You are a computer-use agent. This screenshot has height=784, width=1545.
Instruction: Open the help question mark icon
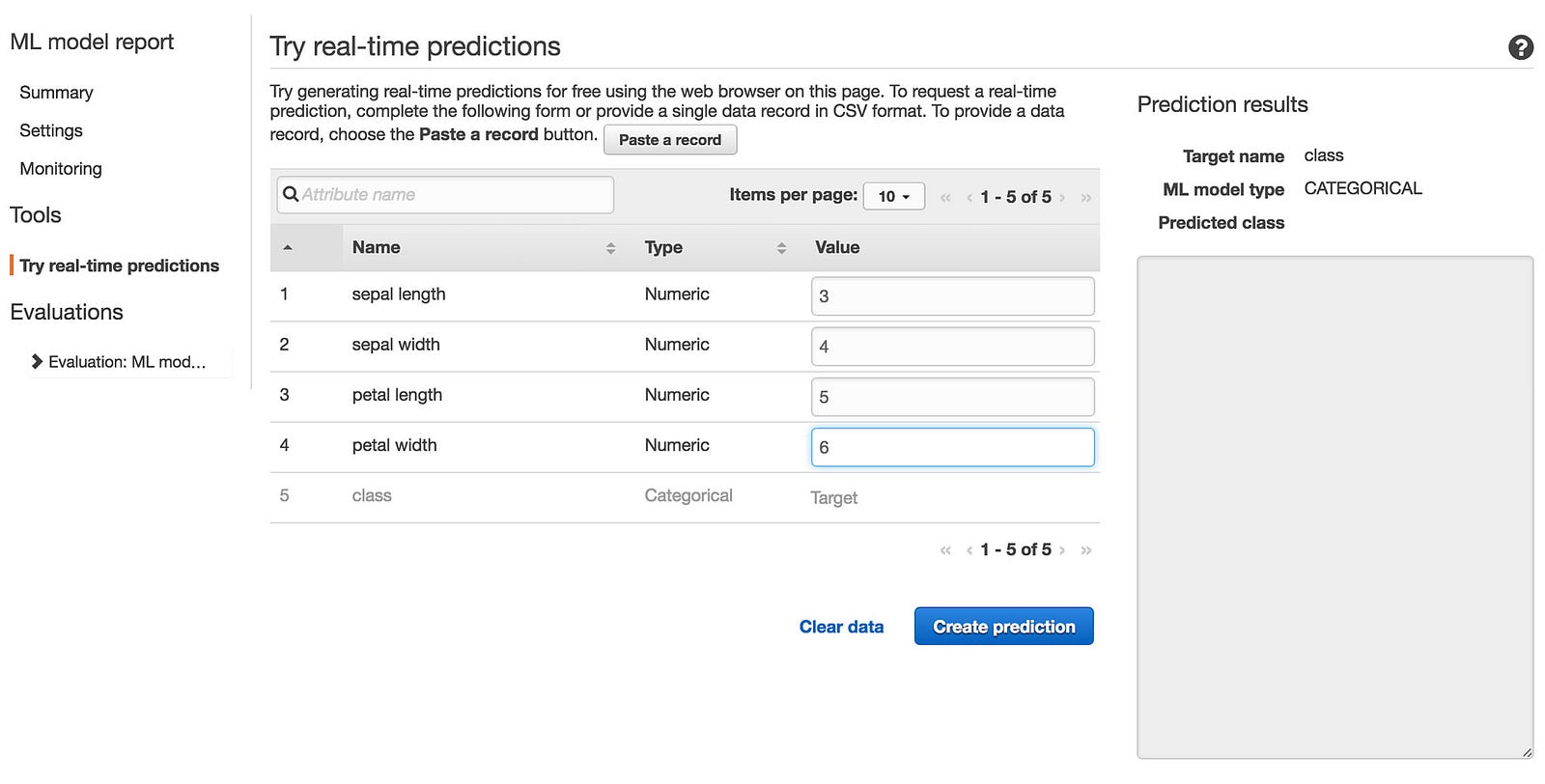click(x=1520, y=47)
